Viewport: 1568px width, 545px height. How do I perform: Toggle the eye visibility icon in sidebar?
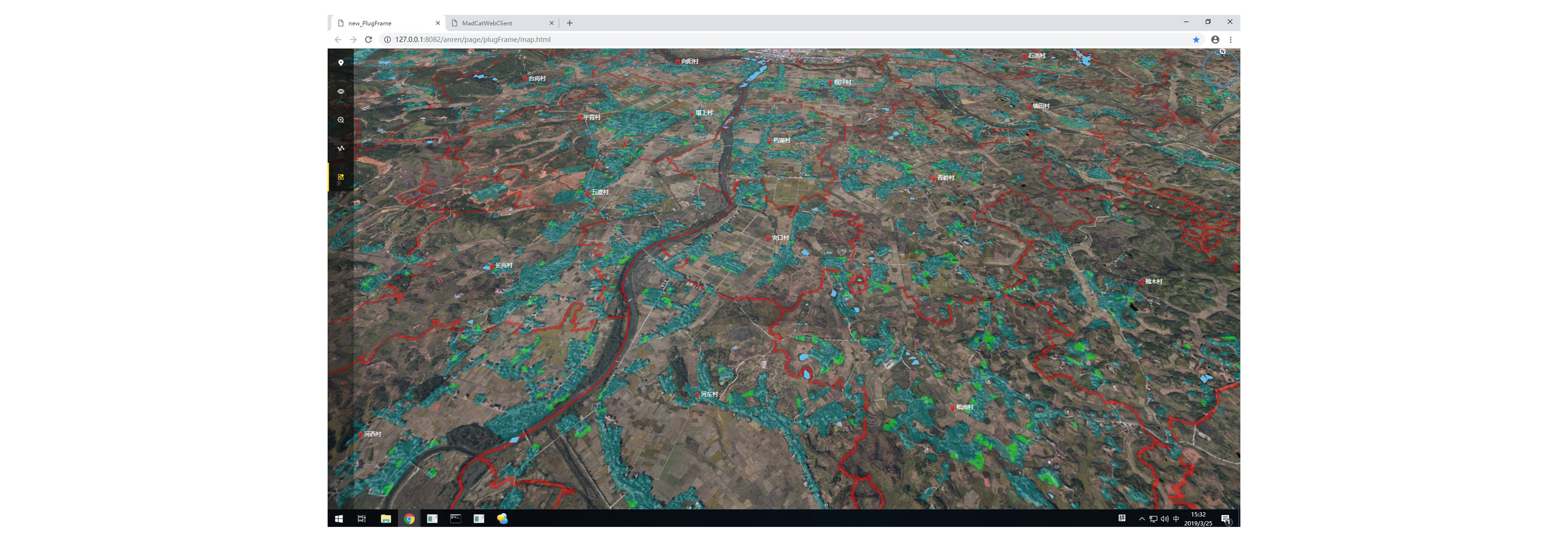point(341,91)
